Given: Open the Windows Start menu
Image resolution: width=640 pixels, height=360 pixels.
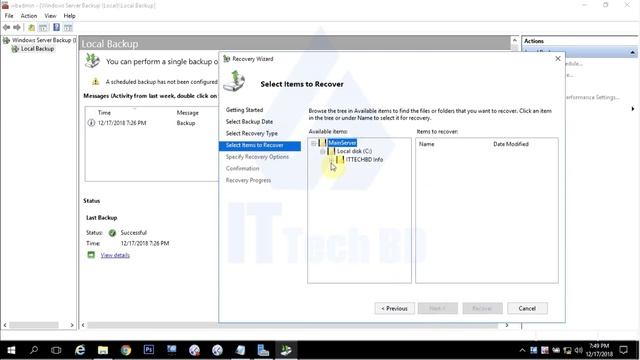Looking at the screenshot, I should tap(11, 350).
